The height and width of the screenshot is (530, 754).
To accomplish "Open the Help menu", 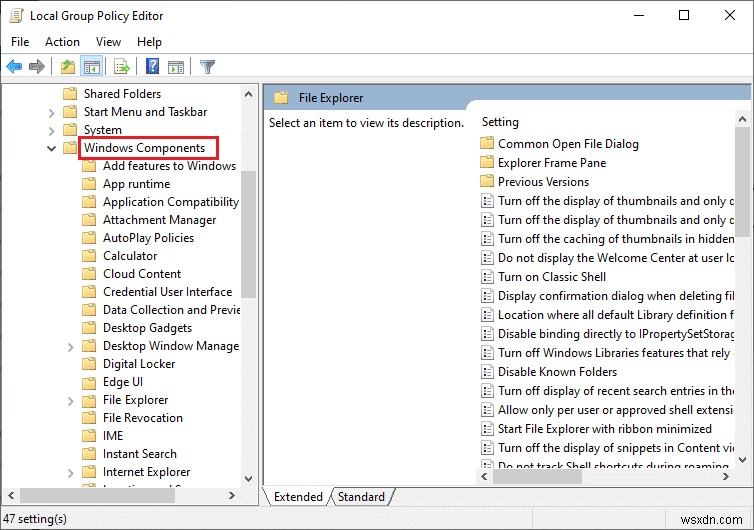I will [149, 42].
